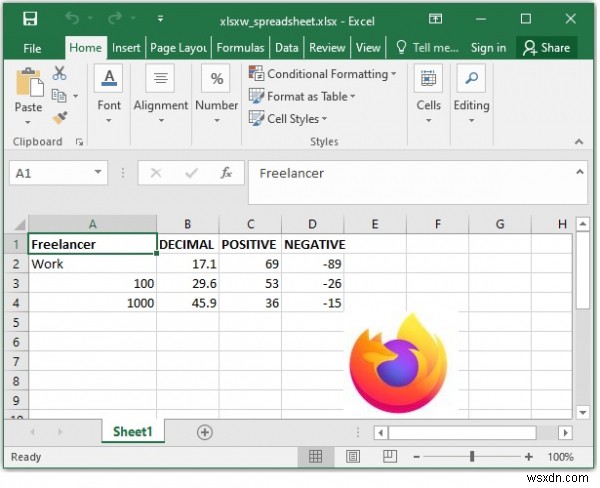Click the Sign in link

[488, 48]
